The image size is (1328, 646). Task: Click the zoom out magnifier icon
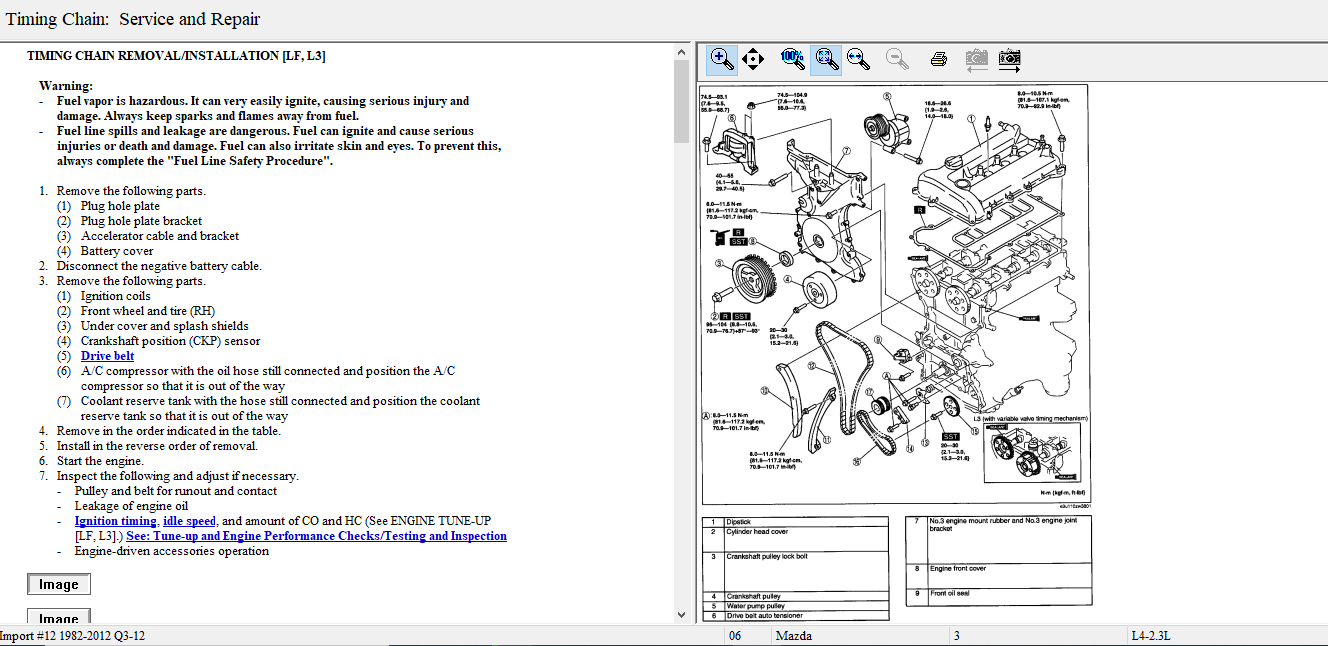click(897, 59)
